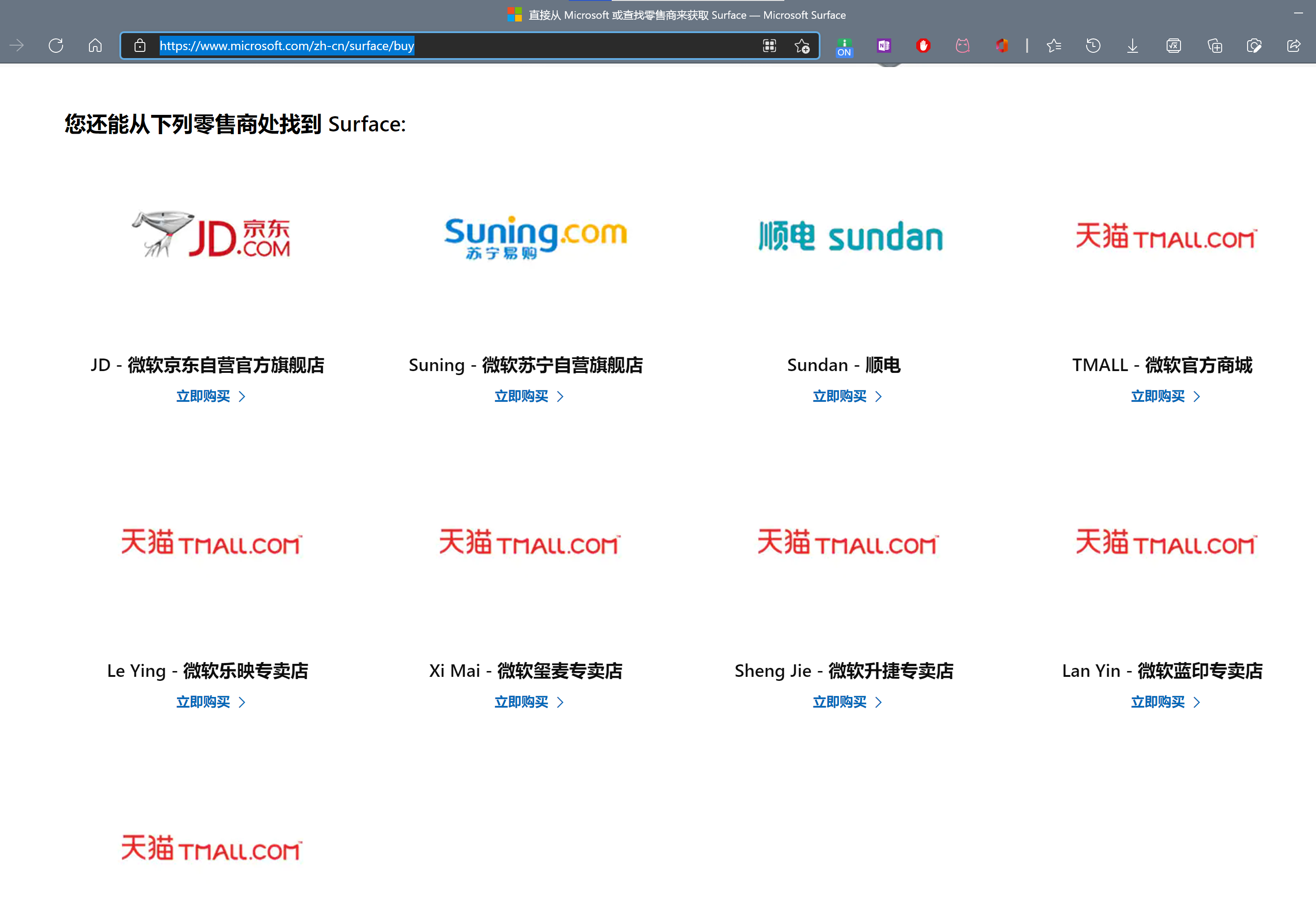This screenshot has height=912, width=1316.
Task: Click the text Xi Mai - 微软玺麦专卖店
Action: coord(526,671)
